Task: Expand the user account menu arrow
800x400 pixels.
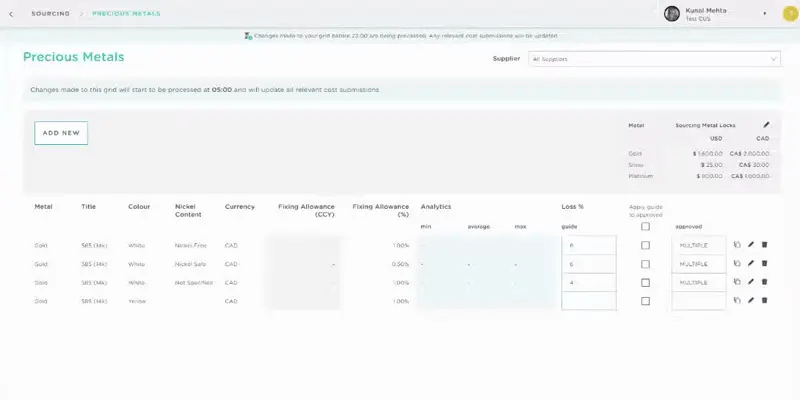Action: [764, 14]
